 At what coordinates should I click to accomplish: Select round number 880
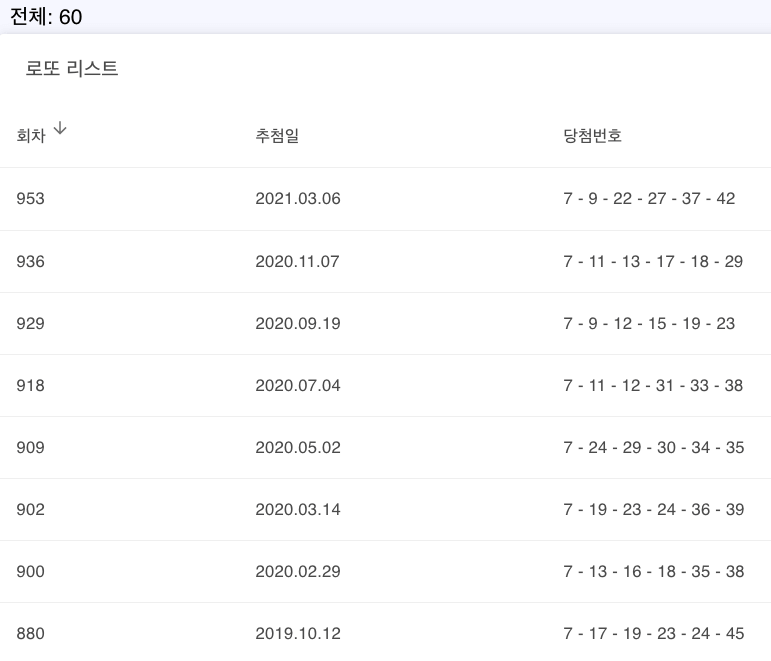pyautogui.click(x=30, y=633)
